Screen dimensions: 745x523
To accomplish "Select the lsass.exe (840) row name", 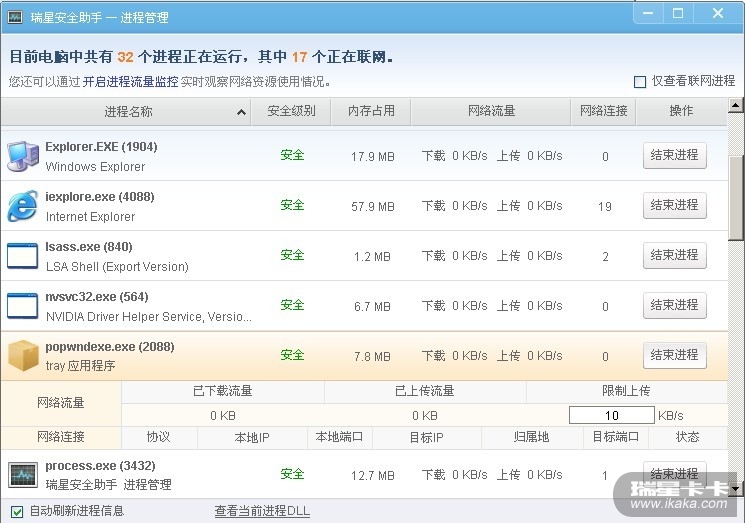I will click(x=89, y=247).
